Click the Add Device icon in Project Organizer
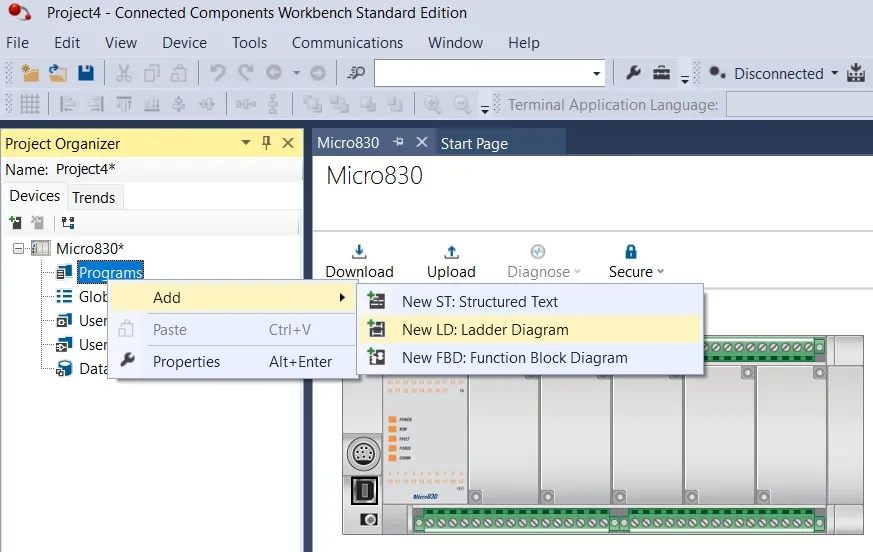The width and height of the screenshot is (873, 552). click(15, 223)
